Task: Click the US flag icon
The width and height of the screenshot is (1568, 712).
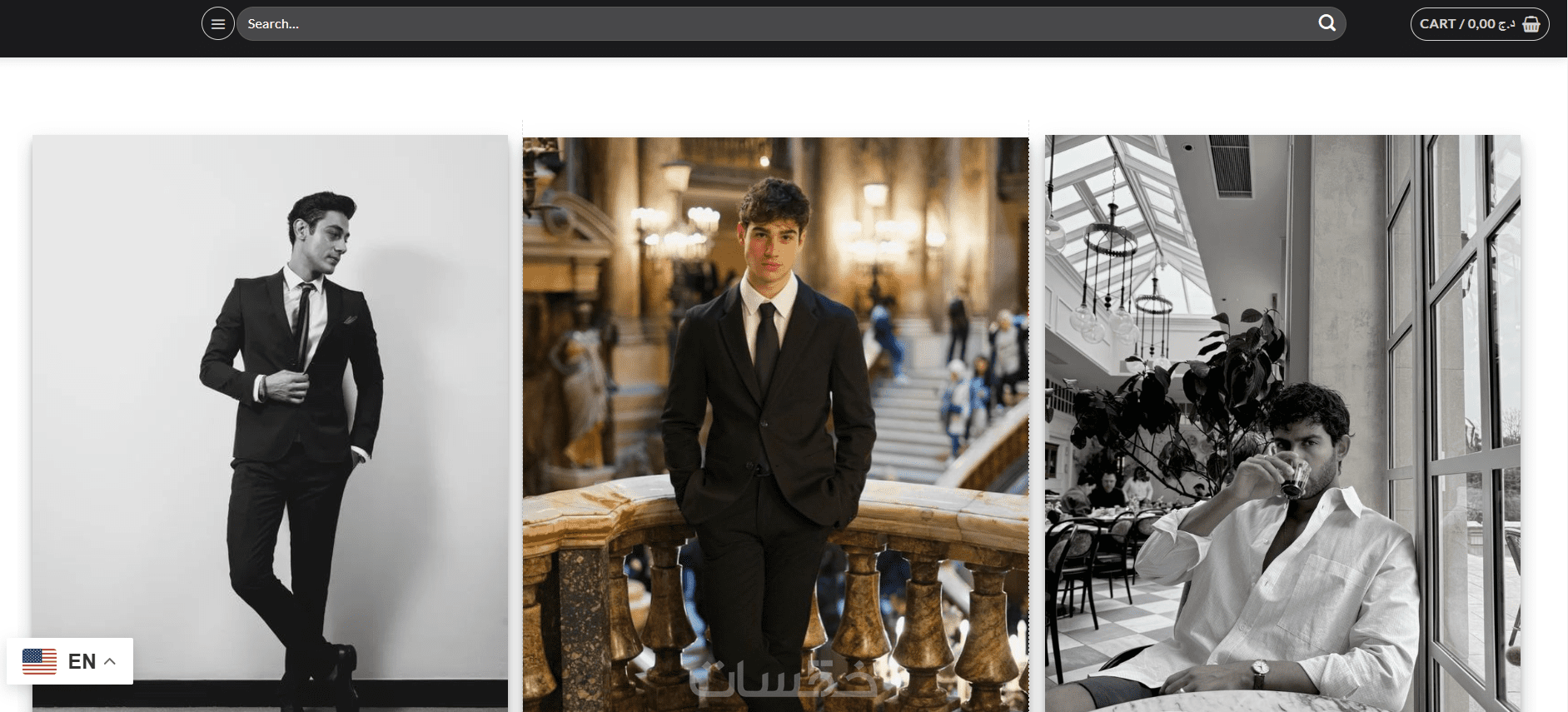Action: click(x=39, y=661)
